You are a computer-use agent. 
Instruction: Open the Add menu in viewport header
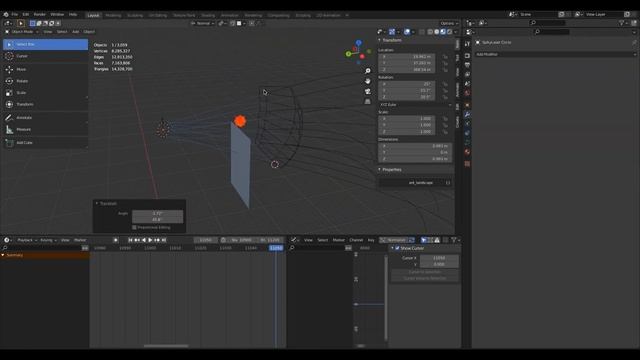point(76,31)
